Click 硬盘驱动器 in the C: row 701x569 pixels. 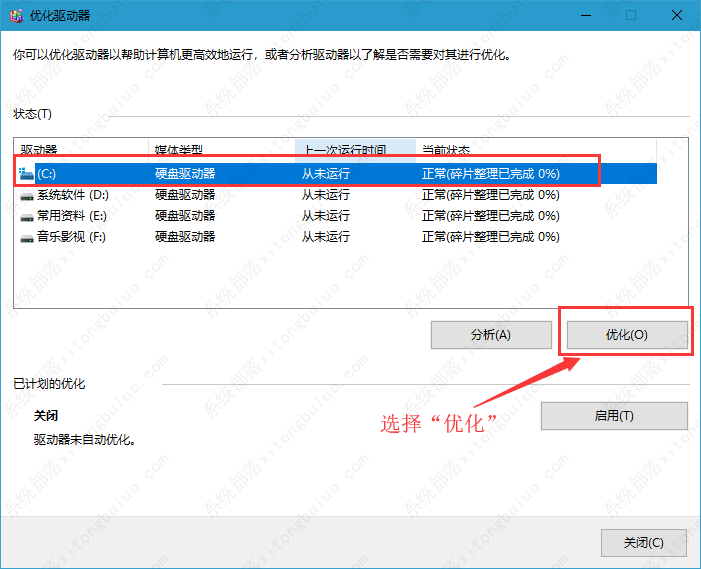(x=185, y=173)
